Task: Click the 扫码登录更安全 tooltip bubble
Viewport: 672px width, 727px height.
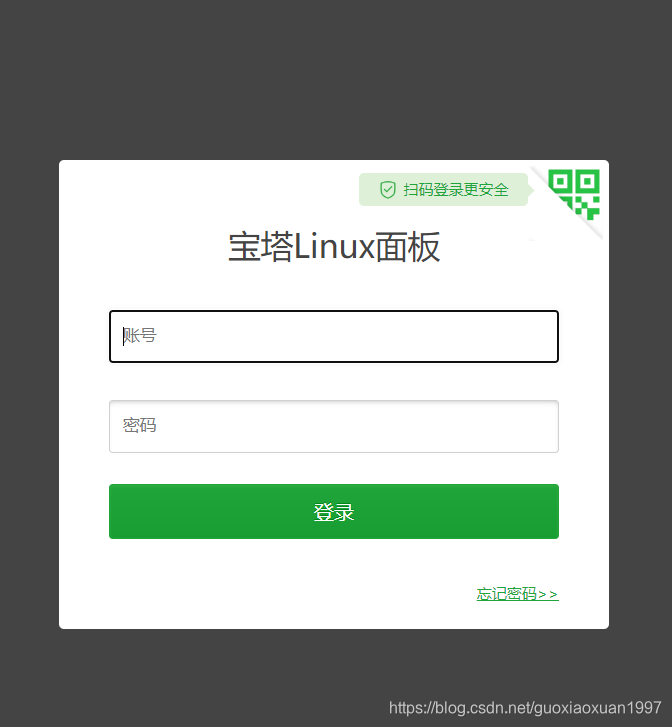Action: pyautogui.click(x=443, y=190)
